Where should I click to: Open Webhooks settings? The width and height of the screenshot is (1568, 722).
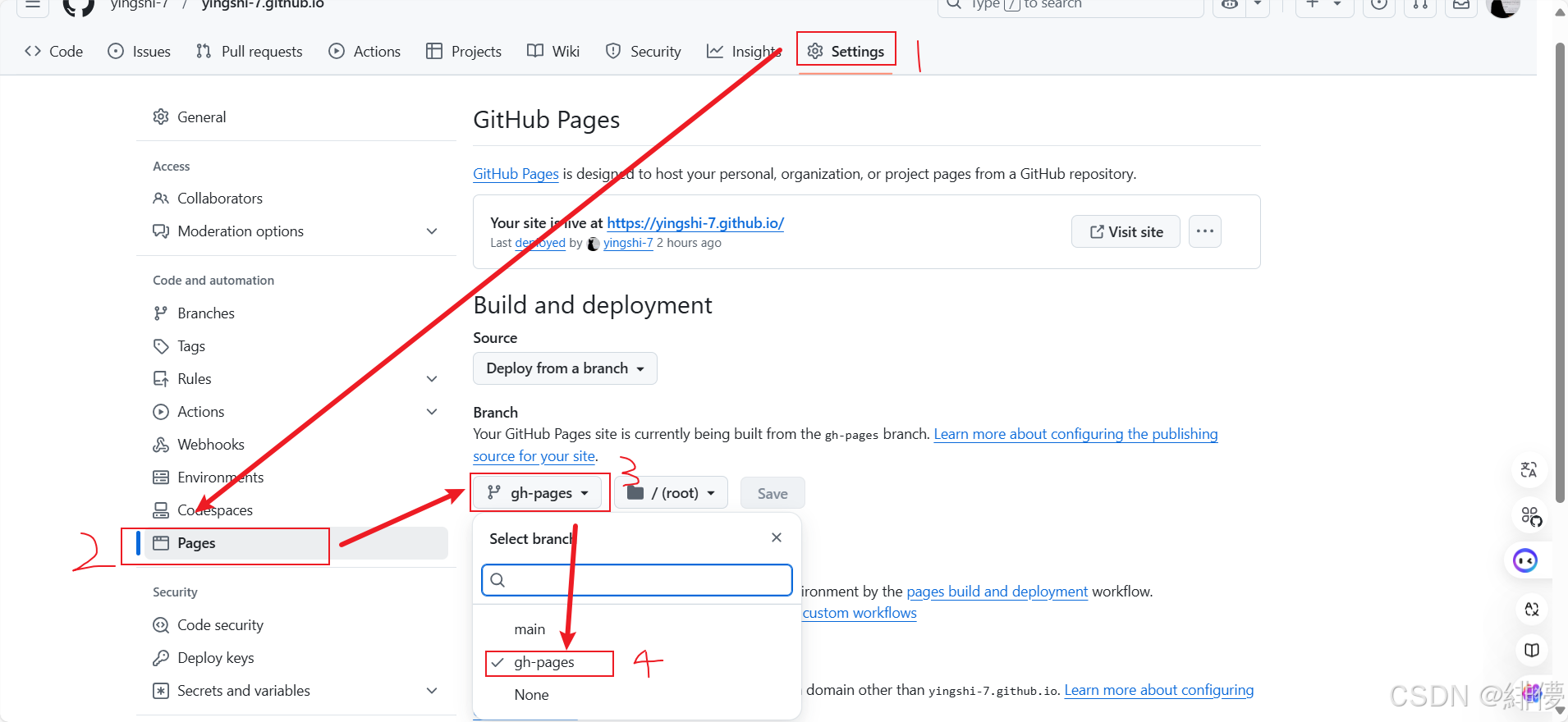click(x=211, y=445)
